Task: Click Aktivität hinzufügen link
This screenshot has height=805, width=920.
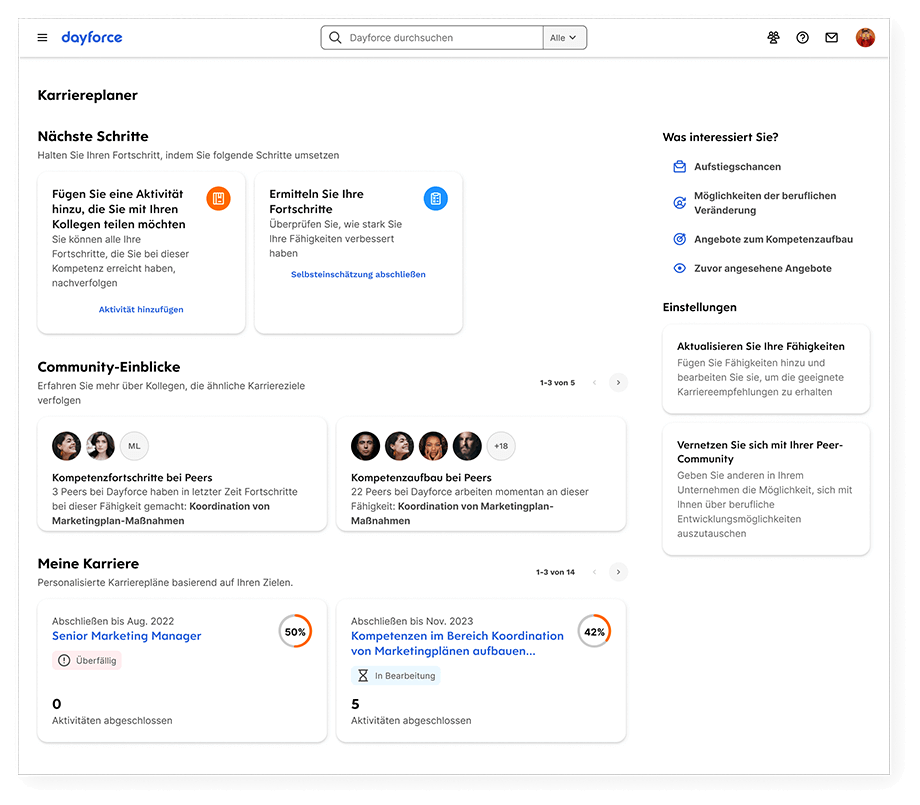Action: [x=141, y=310]
